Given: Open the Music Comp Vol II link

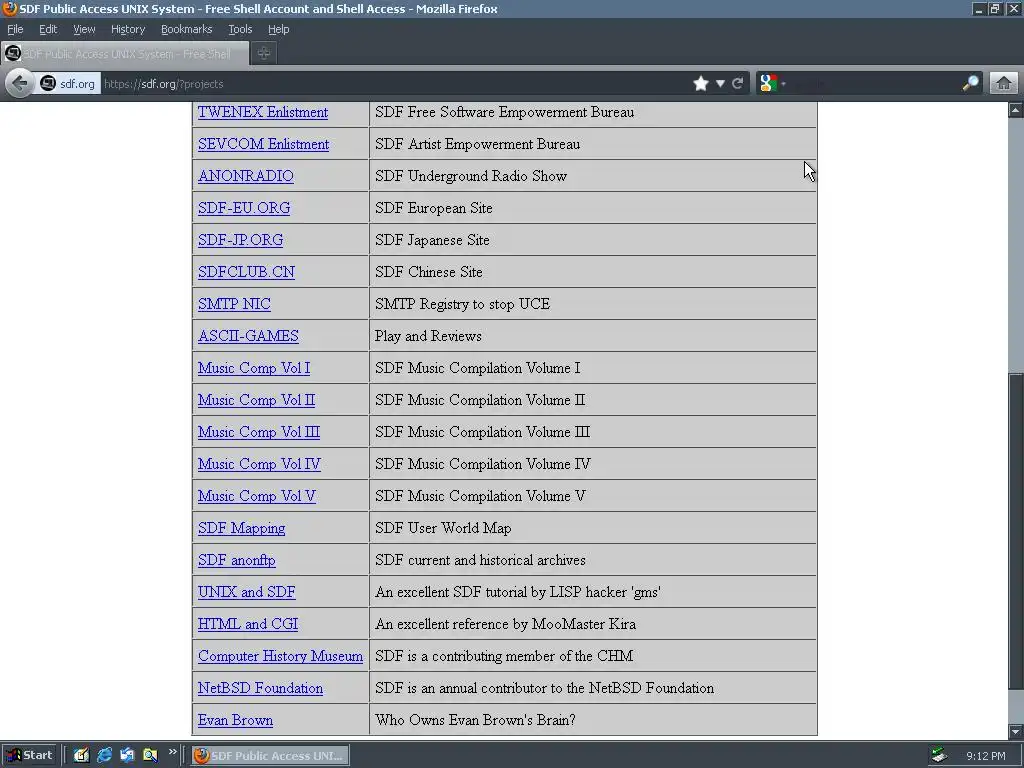Looking at the screenshot, I should click(257, 400).
